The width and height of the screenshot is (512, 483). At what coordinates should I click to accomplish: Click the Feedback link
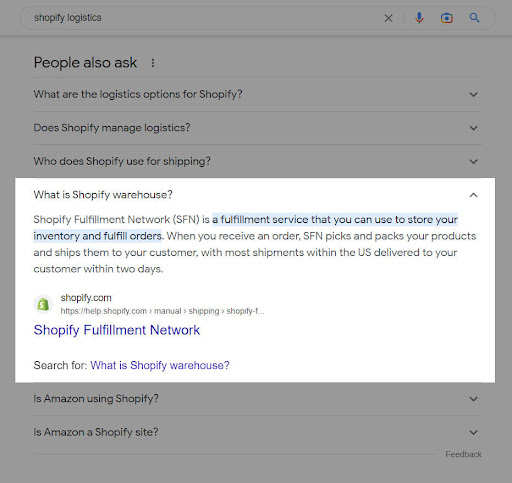pyautogui.click(x=463, y=454)
